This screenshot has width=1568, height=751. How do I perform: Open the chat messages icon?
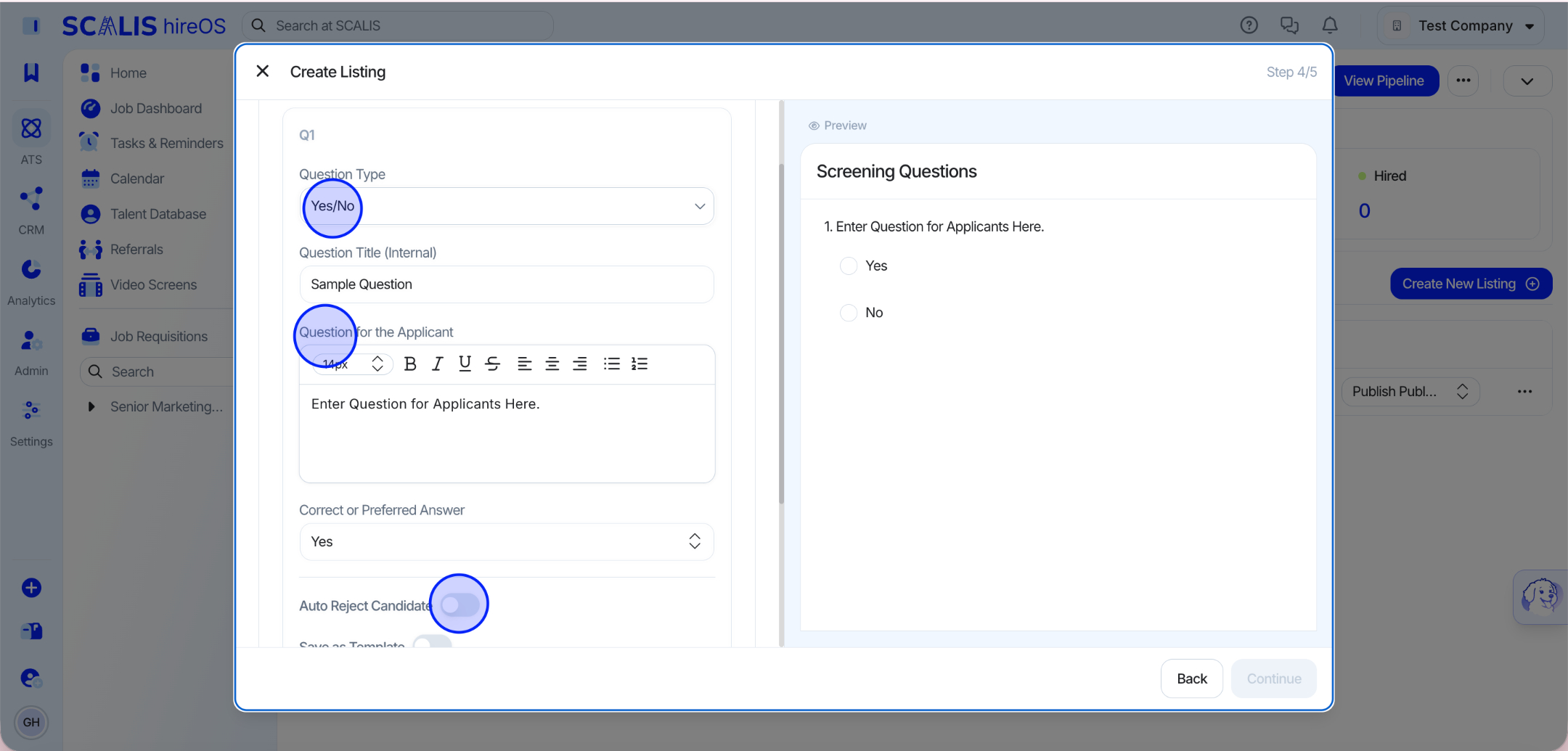(x=1289, y=25)
